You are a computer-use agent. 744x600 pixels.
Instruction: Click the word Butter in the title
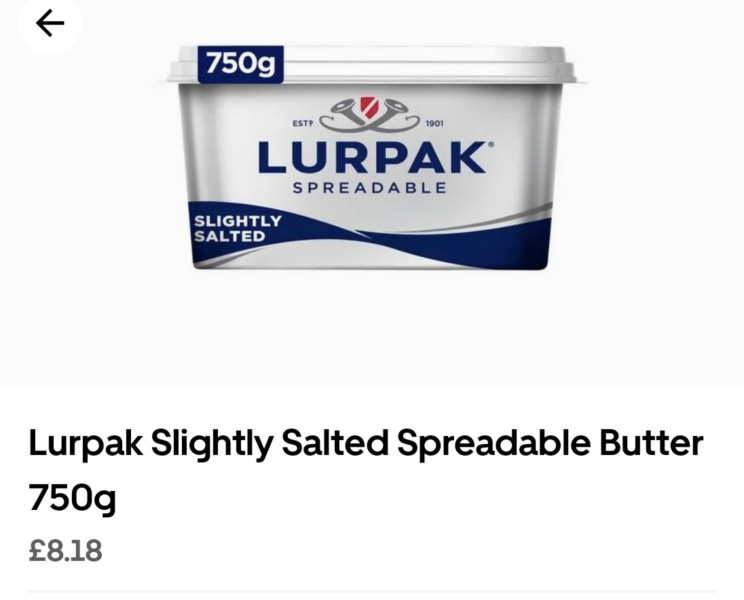[651, 443]
